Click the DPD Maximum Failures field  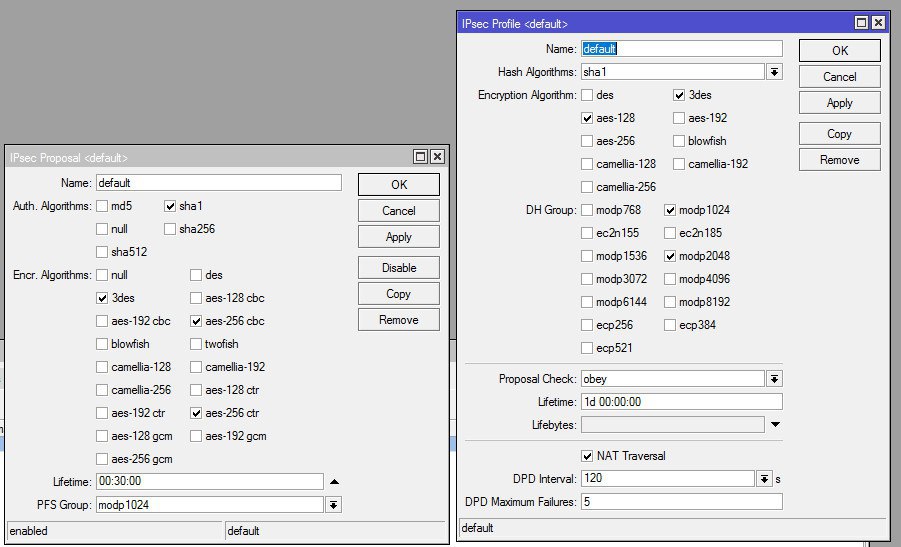(681, 502)
